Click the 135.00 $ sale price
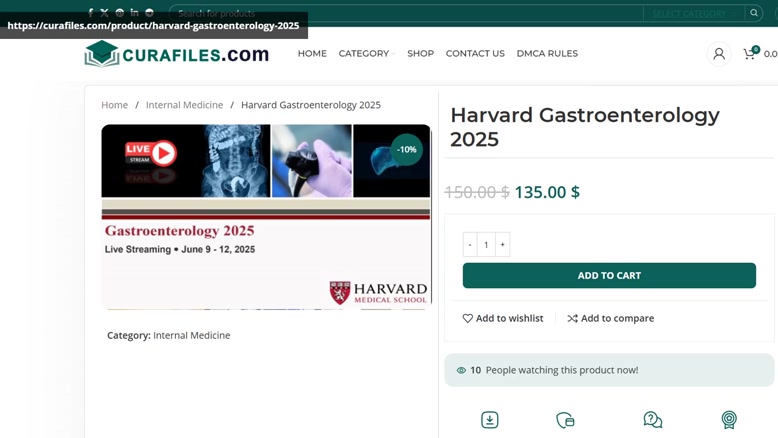Image resolution: width=778 pixels, height=438 pixels. tap(547, 192)
